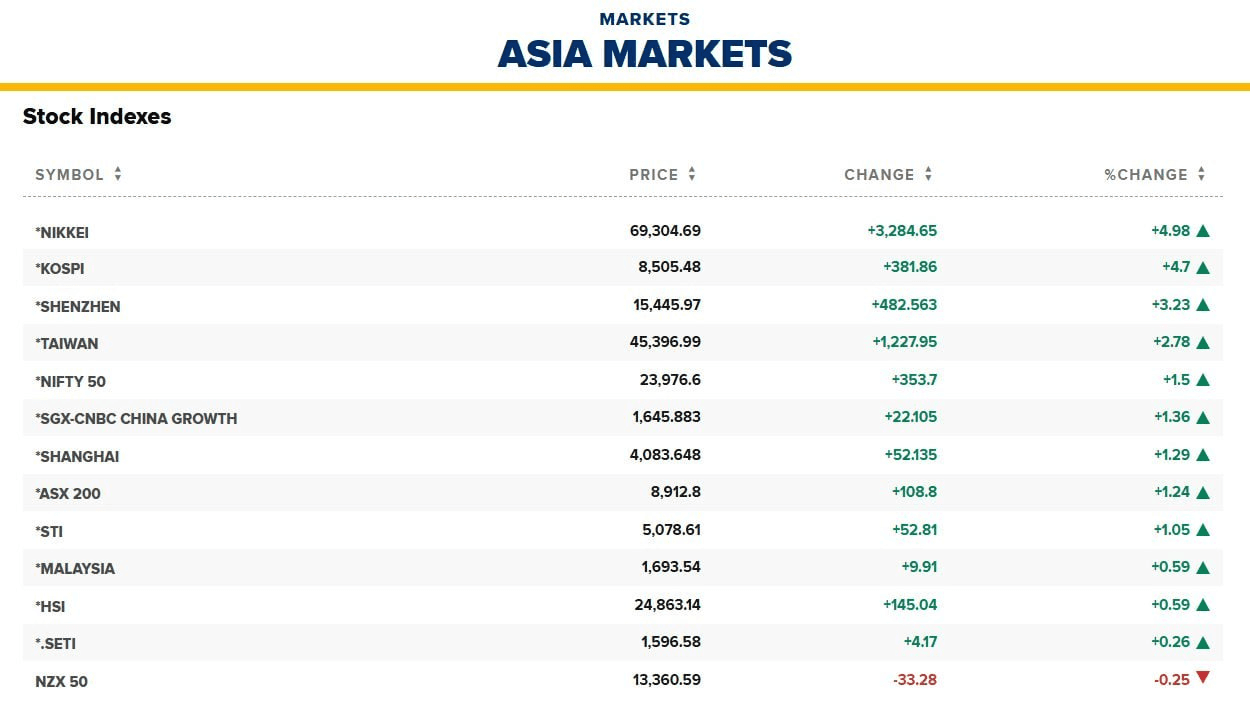Select the NIFTY 50 symbol

coord(70,382)
